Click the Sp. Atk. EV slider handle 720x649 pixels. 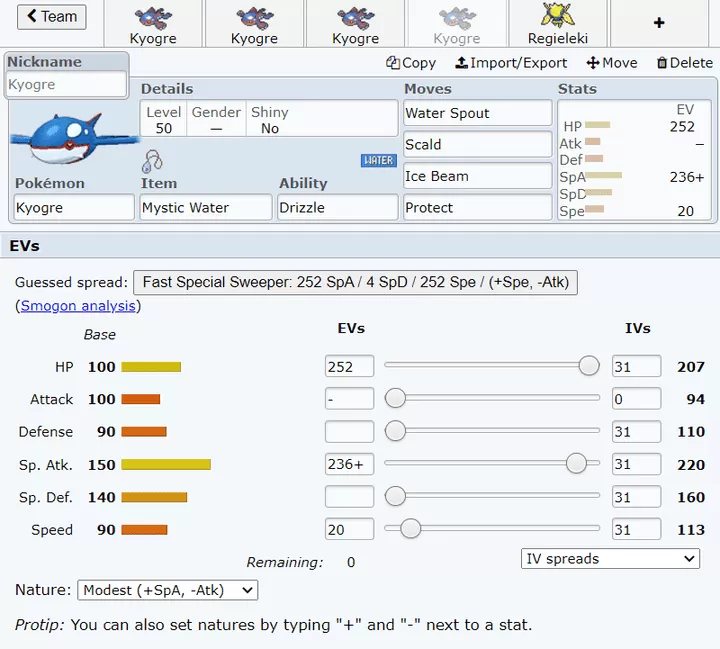576,463
